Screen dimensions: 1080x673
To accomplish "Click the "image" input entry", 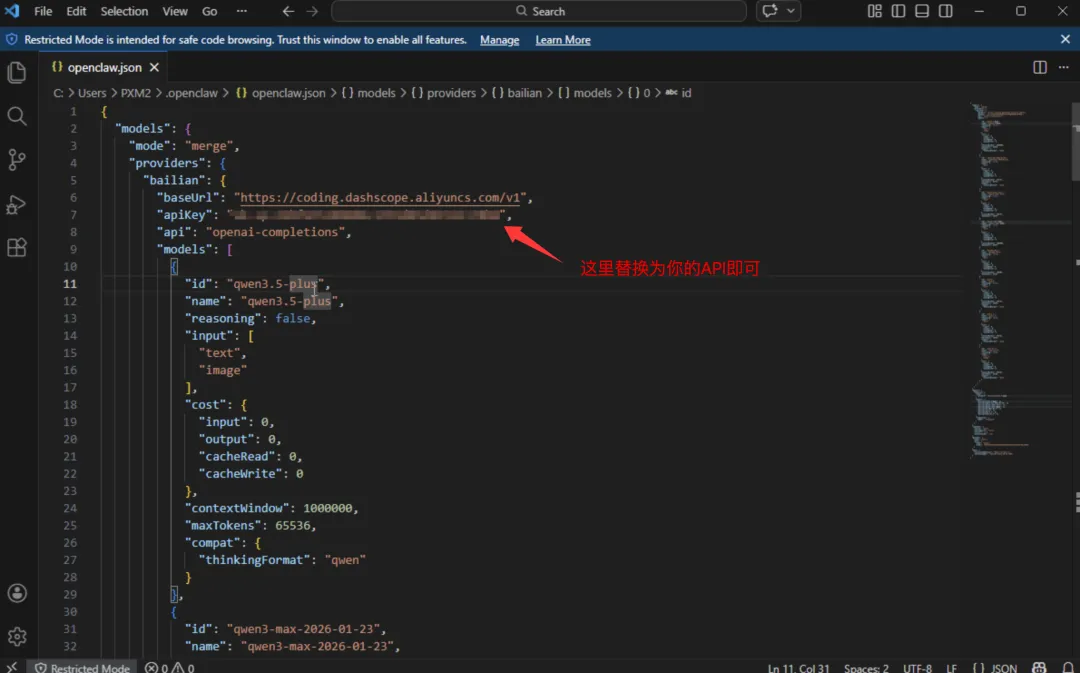I will coord(222,371).
